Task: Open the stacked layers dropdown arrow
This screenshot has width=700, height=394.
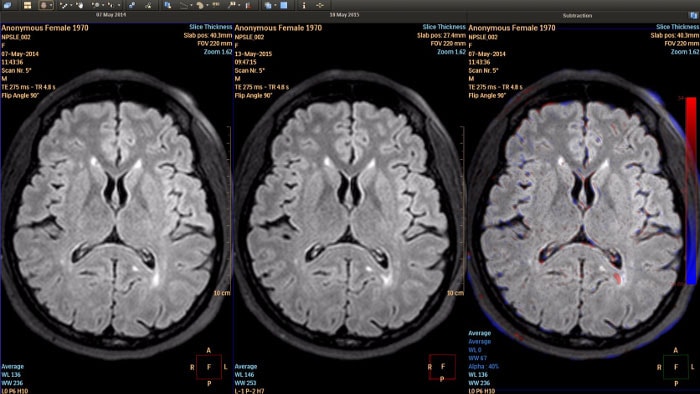Action: 275,5
